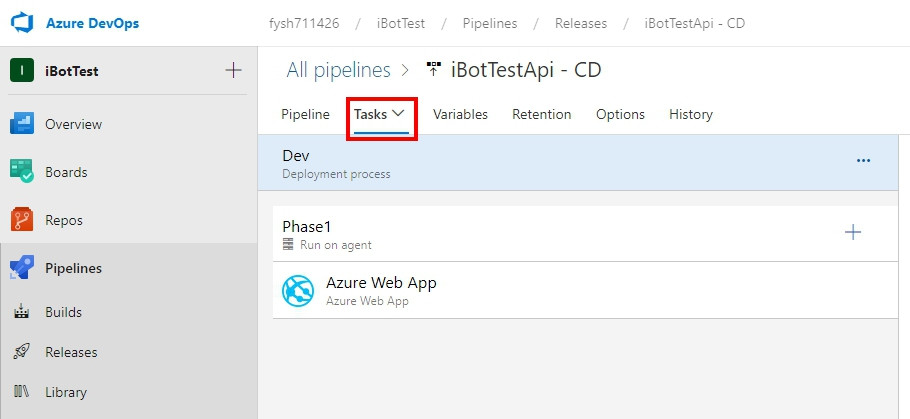This screenshot has height=419, width=910.
Task: Open the Releases rocket icon
Action: 22,352
